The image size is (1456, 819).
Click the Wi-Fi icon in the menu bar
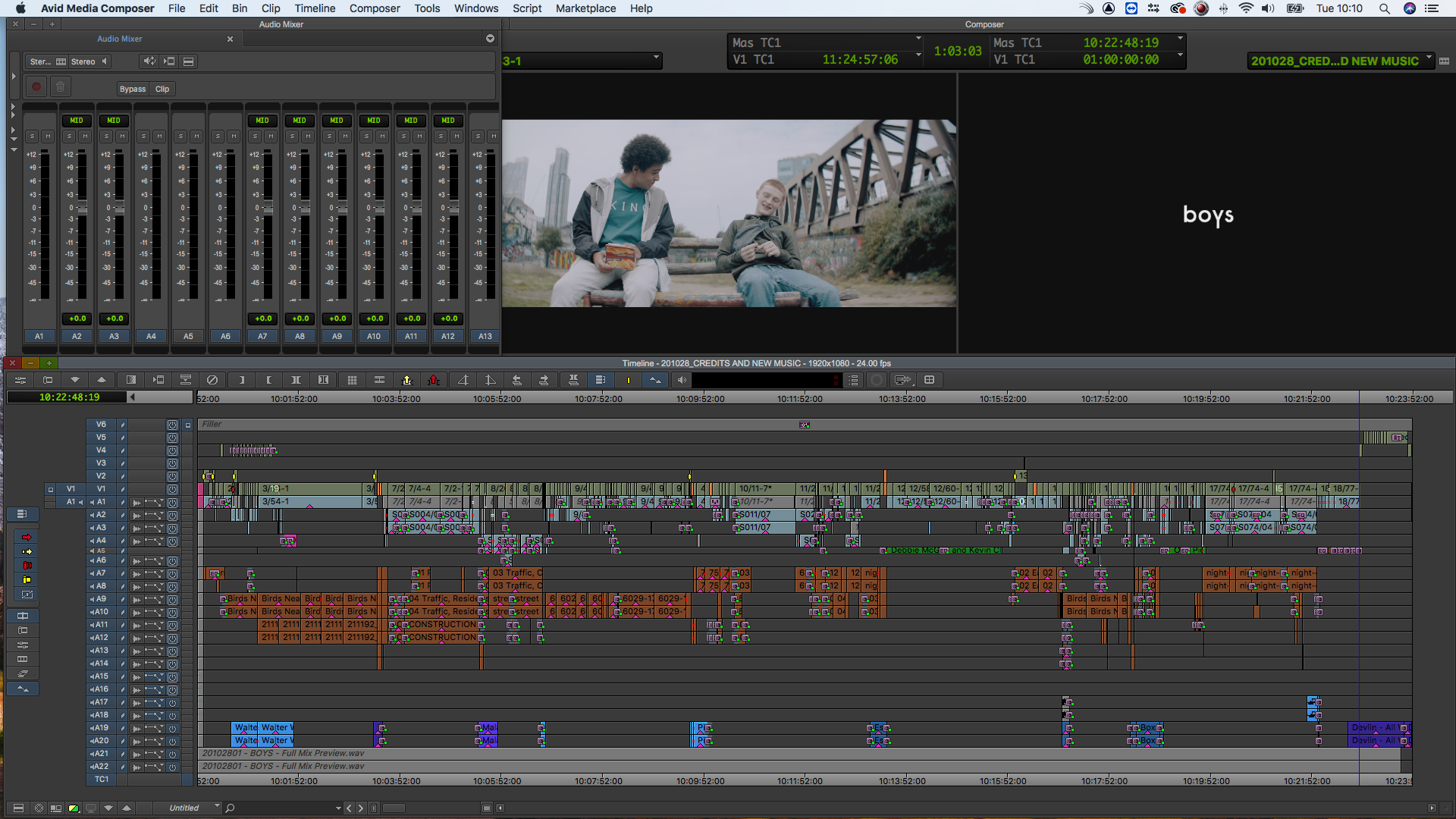[1245, 8]
